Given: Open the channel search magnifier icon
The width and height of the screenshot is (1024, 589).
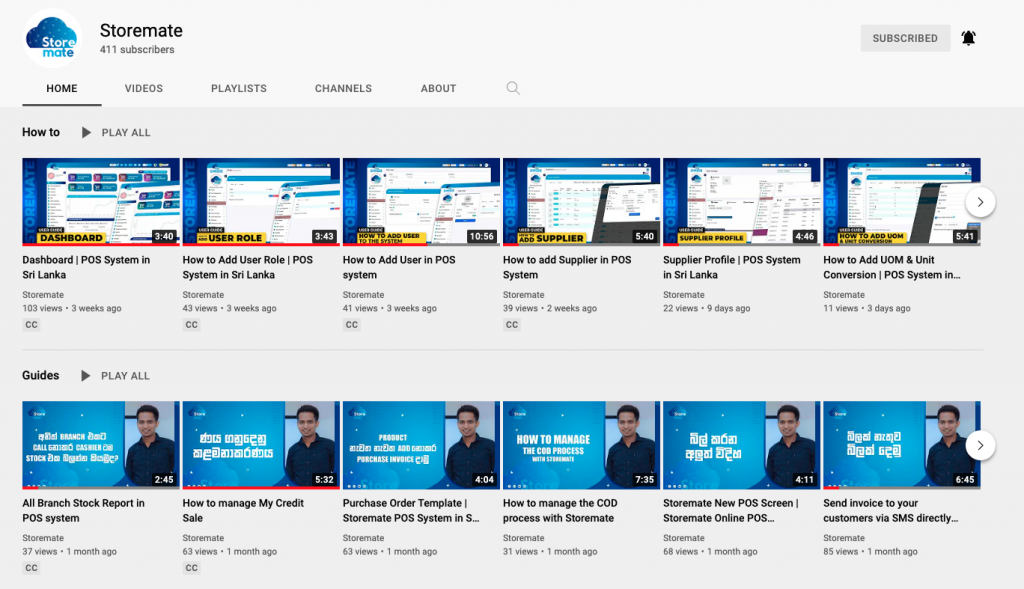Looking at the screenshot, I should pyautogui.click(x=513, y=88).
